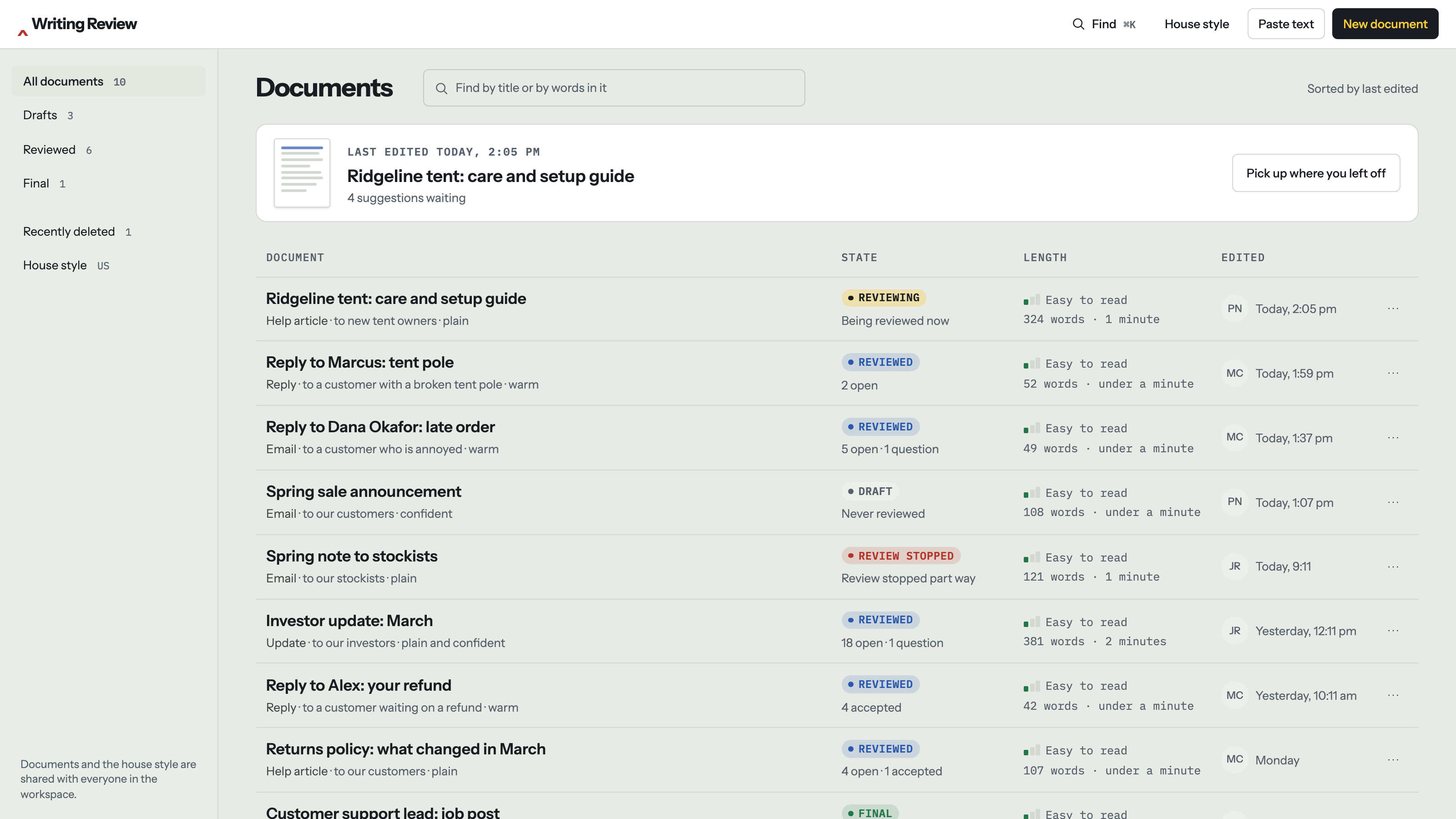This screenshot has height=819, width=1456.
Task: Open more options for Ridgeline tent row
Action: click(x=1393, y=308)
